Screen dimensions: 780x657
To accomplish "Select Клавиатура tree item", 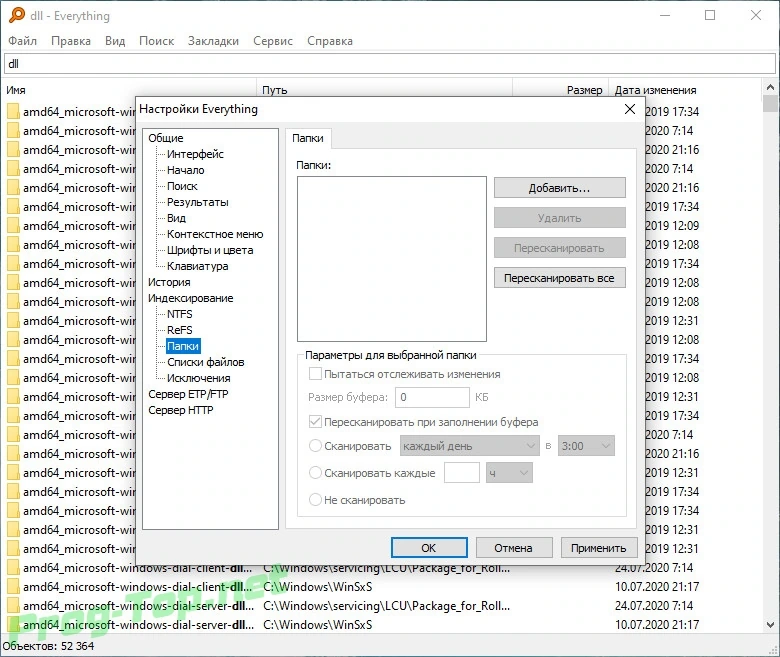I will pos(197,266).
